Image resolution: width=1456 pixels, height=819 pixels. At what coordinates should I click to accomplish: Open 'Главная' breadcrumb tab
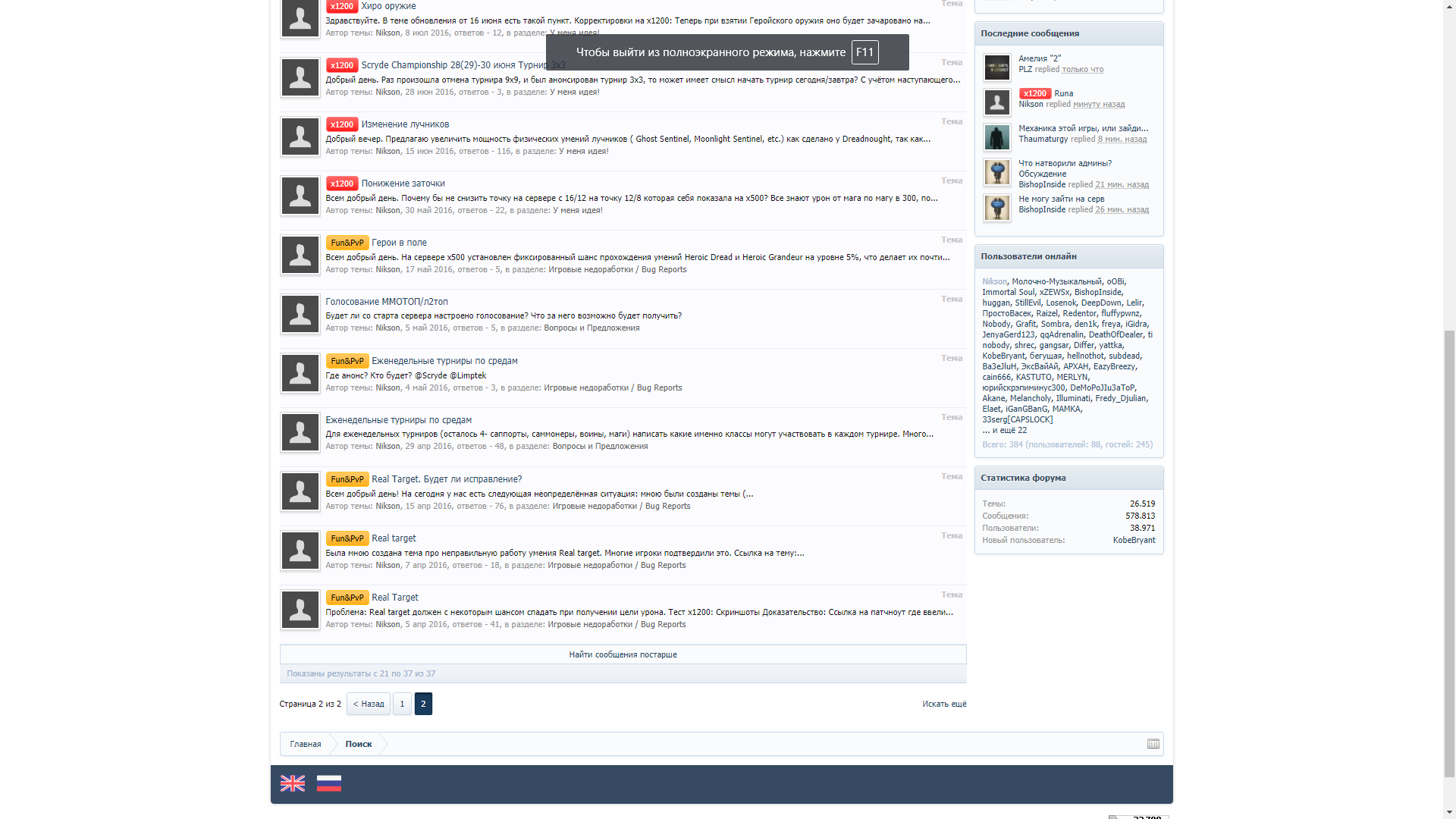[x=306, y=744]
